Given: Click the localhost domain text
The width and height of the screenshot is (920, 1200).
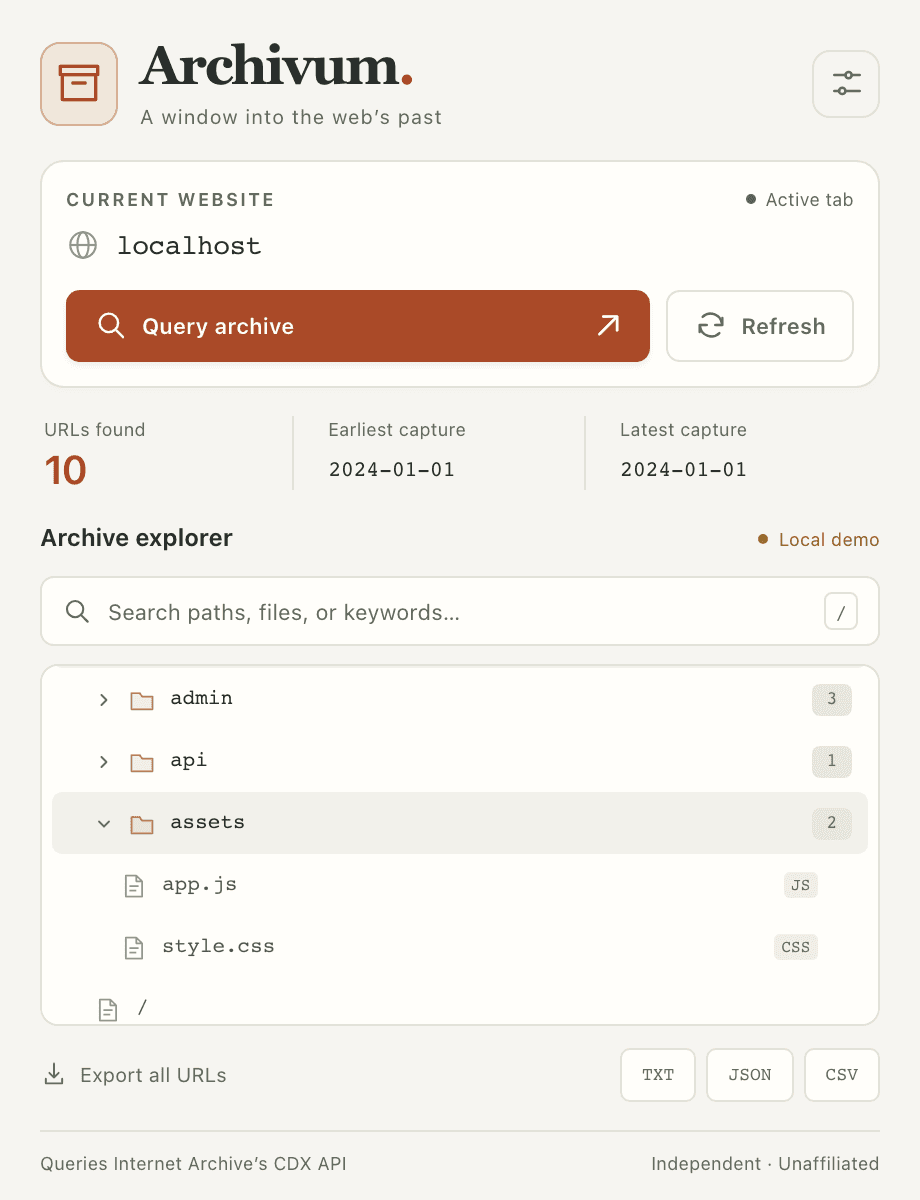Looking at the screenshot, I should [190, 246].
